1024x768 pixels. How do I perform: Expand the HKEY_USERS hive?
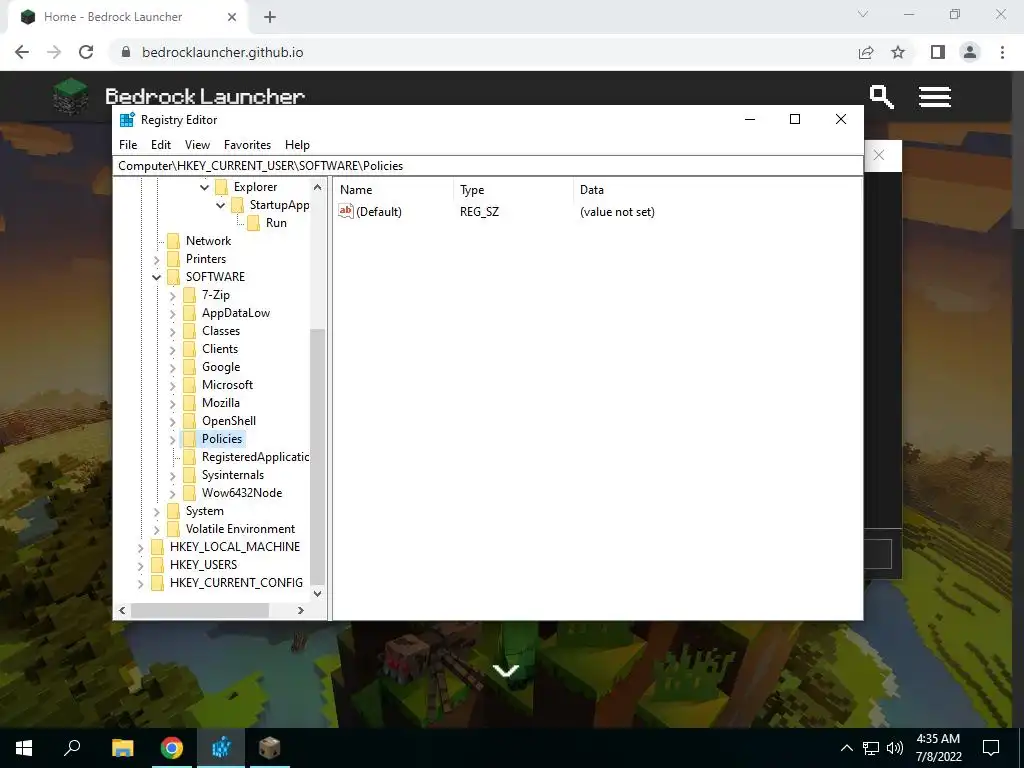coord(140,566)
